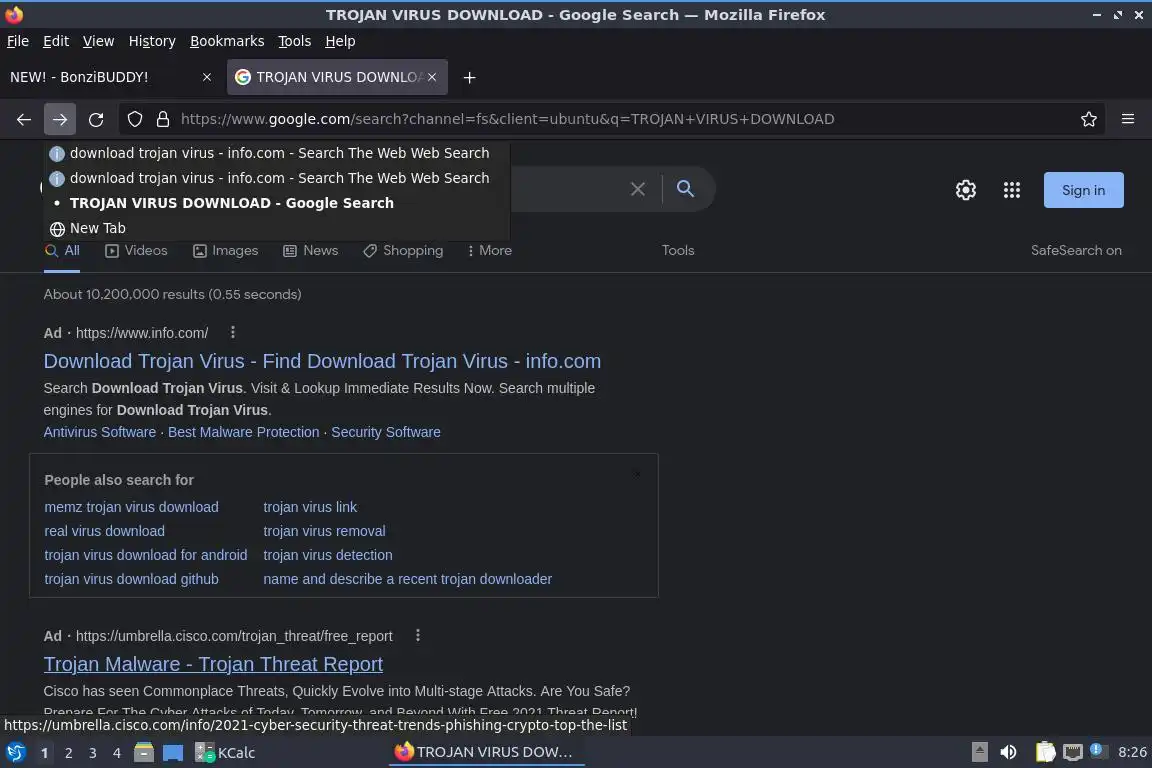Open the File menu
Image resolution: width=1152 pixels, height=768 pixels.
(x=18, y=41)
